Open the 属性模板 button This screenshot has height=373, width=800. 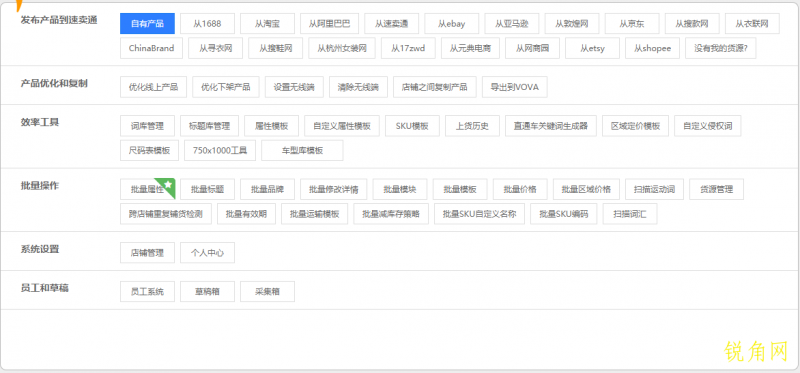click(271, 126)
